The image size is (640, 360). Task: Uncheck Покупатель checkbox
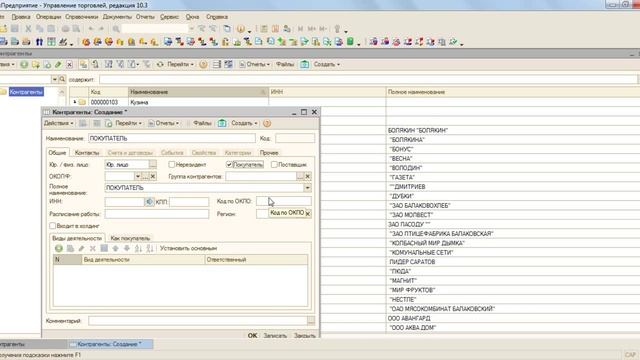click(229, 164)
